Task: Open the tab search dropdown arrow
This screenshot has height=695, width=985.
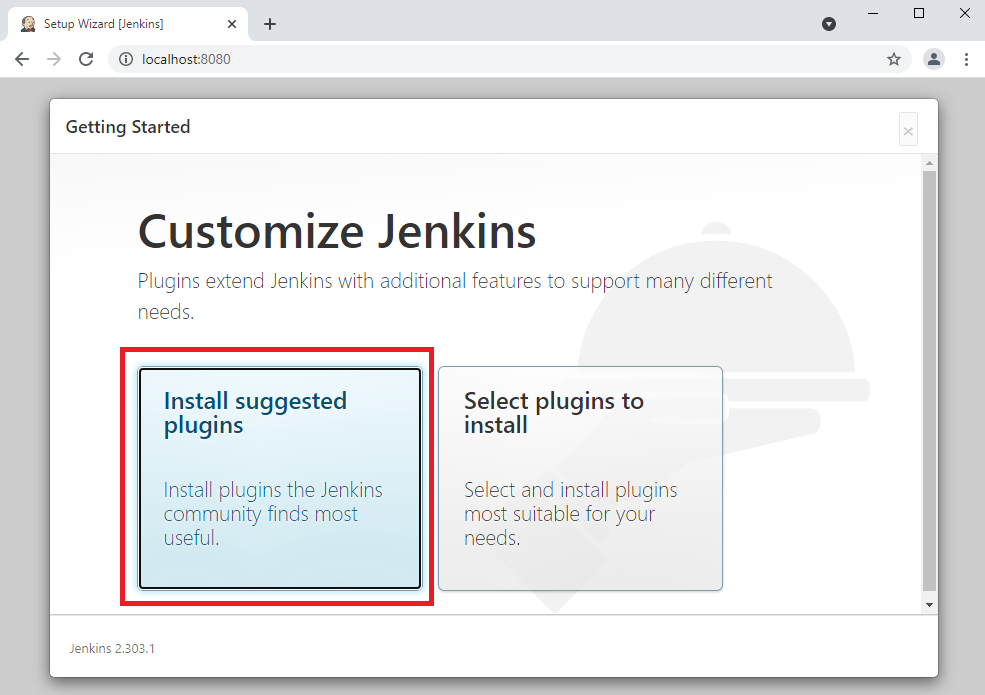Action: pyautogui.click(x=829, y=24)
